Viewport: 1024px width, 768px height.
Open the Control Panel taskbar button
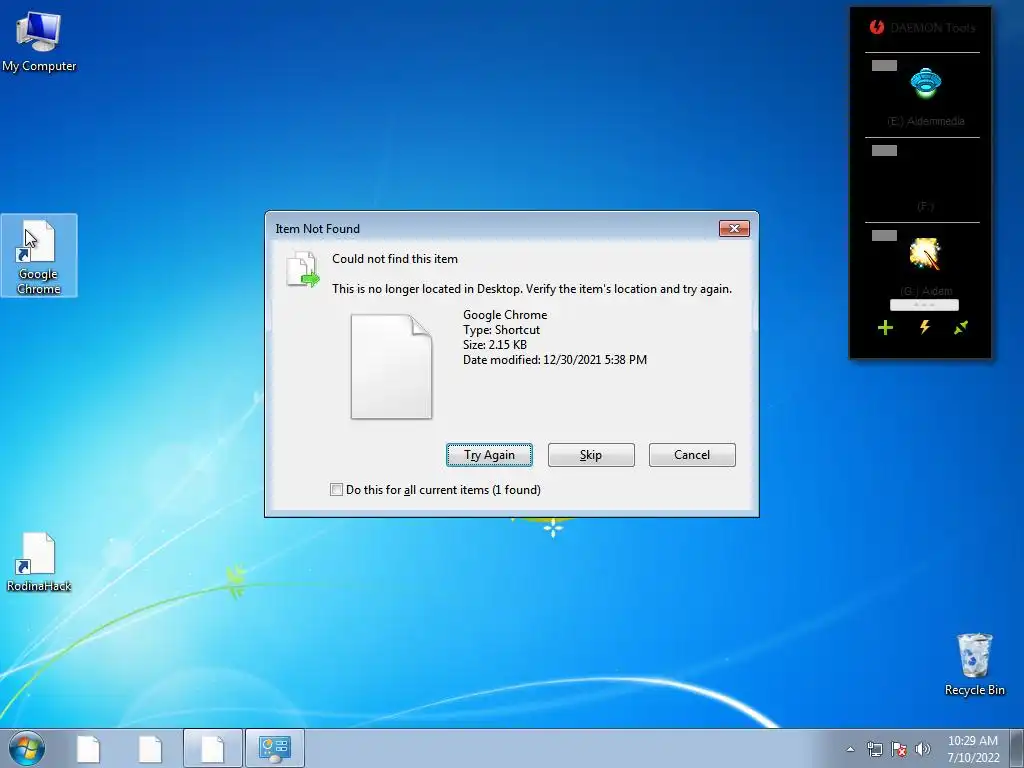click(274, 748)
